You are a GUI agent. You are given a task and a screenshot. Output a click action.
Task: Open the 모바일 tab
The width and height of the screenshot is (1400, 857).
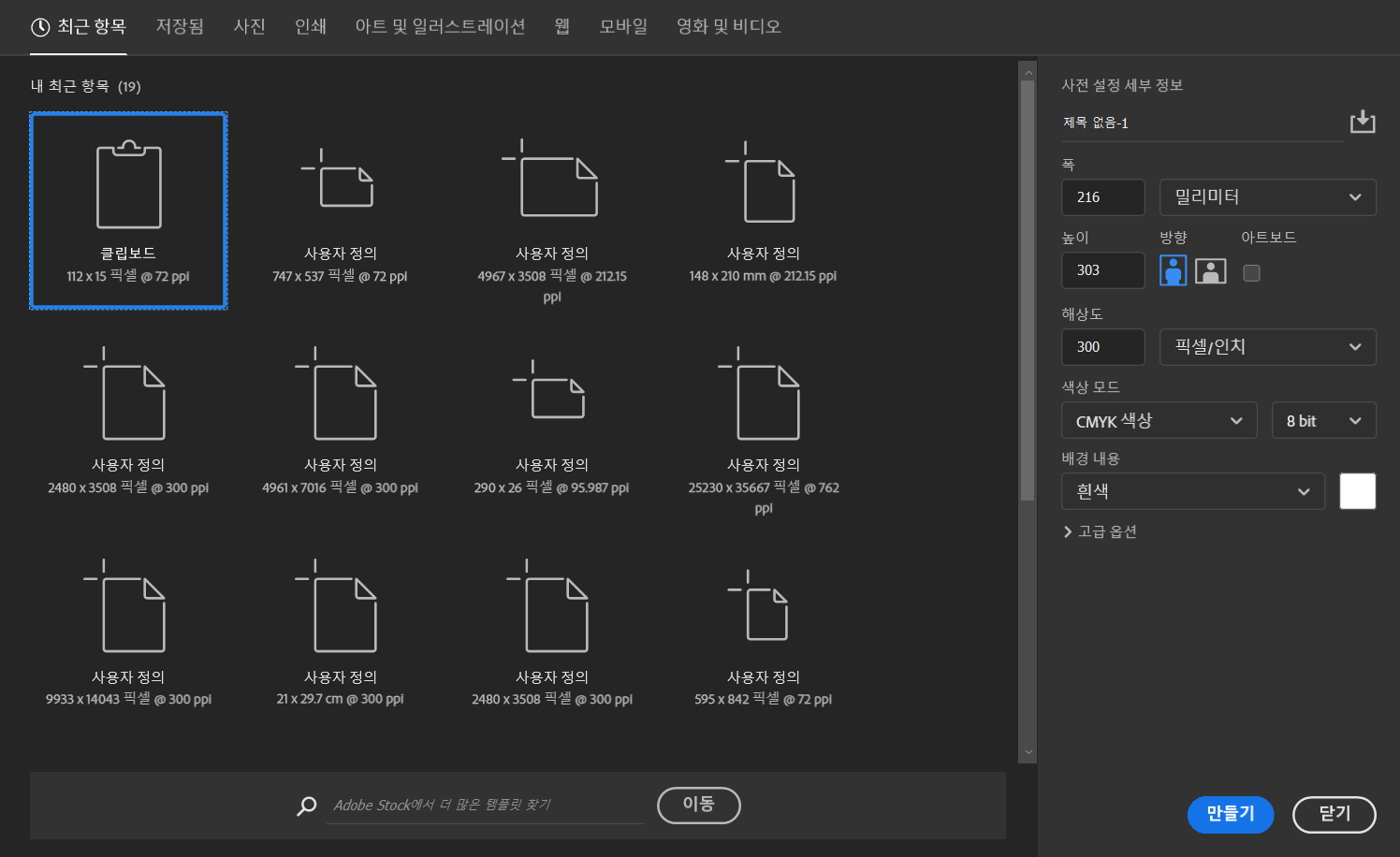[623, 26]
